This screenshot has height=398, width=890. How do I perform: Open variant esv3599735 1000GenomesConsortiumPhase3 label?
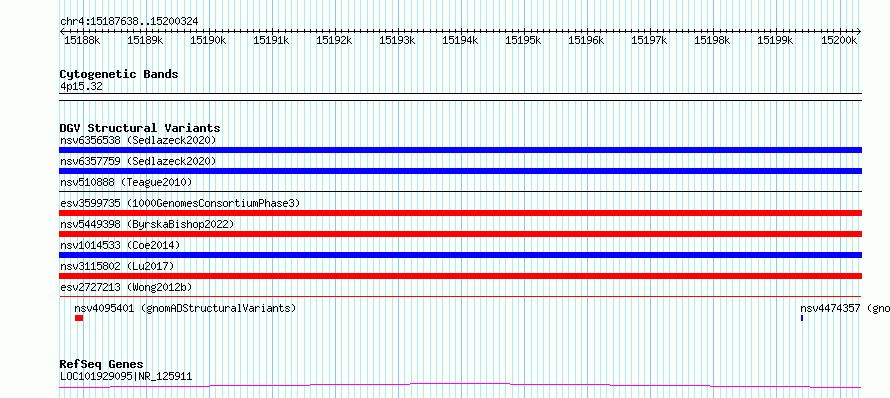(x=180, y=203)
